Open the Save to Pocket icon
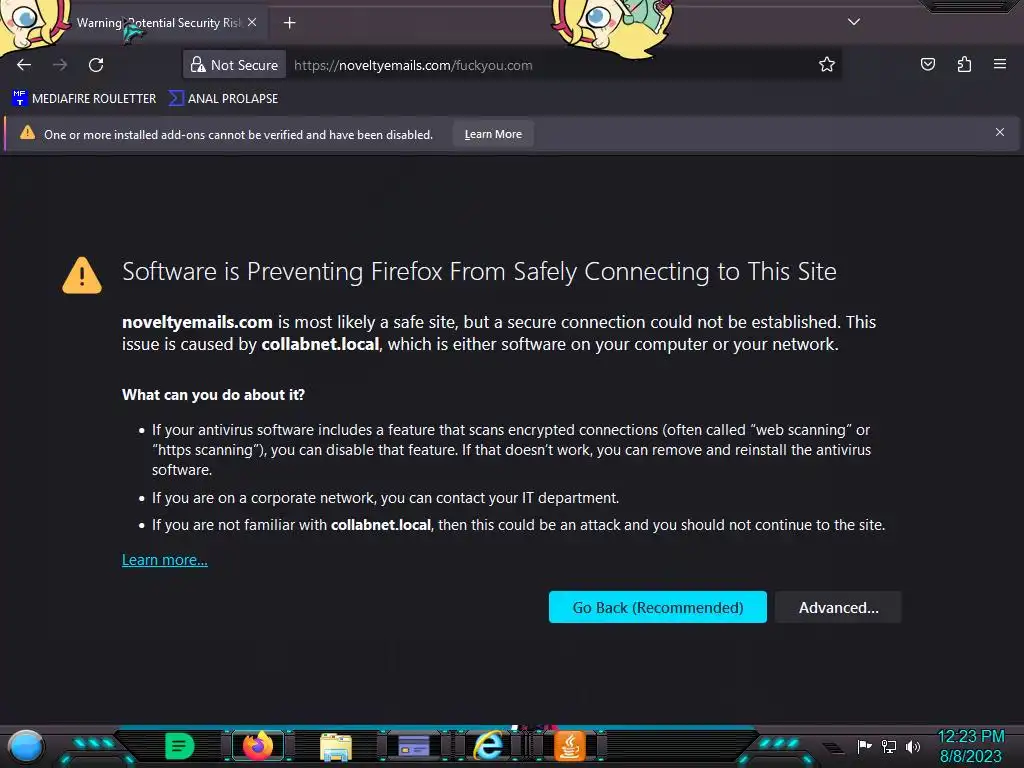Image resolution: width=1024 pixels, height=768 pixels. pos(927,64)
